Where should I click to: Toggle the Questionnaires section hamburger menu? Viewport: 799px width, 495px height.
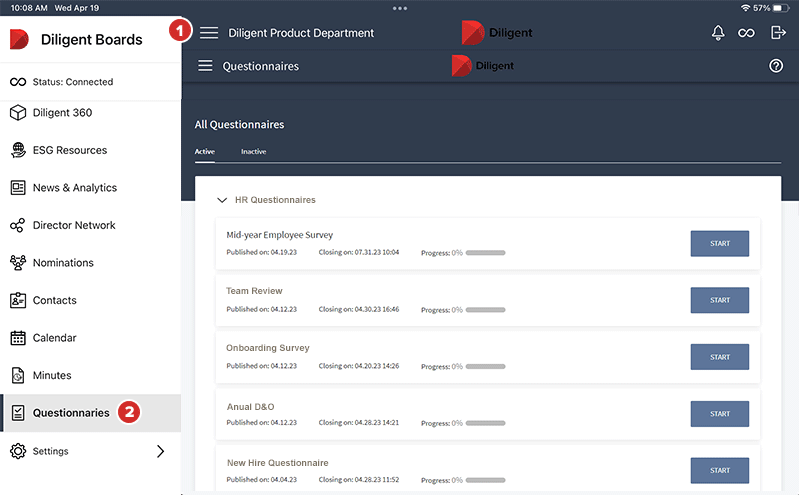tap(205, 66)
